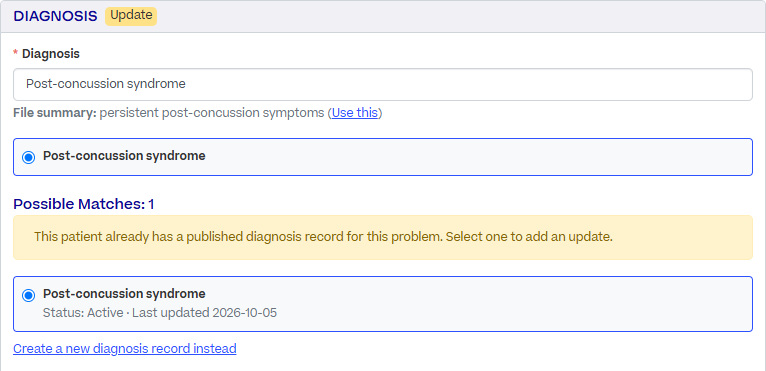The height and width of the screenshot is (371, 766).
Task: Select the first Post-concussion syndrome radio button
Action: [29, 157]
